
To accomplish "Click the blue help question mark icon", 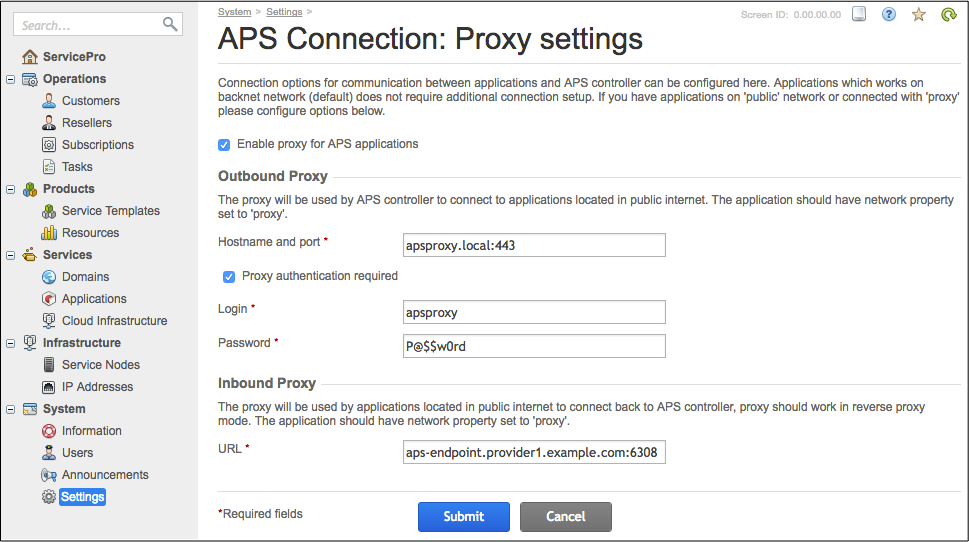I will [889, 14].
